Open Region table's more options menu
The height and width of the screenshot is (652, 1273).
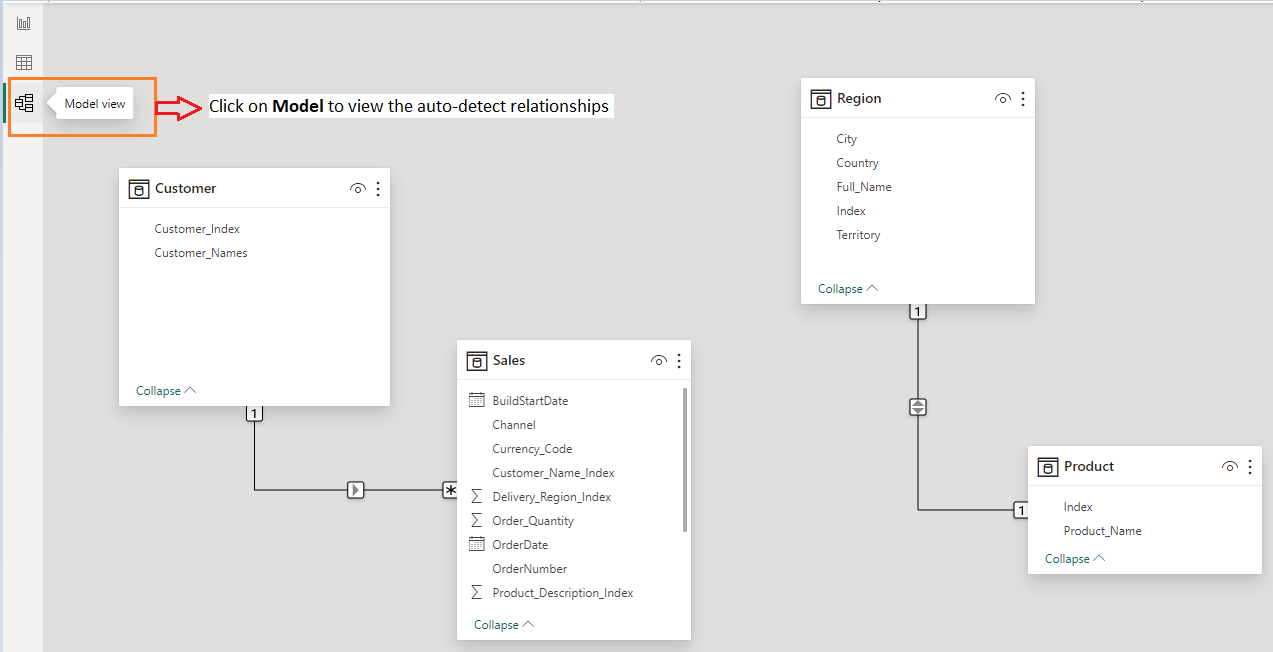(1023, 99)
